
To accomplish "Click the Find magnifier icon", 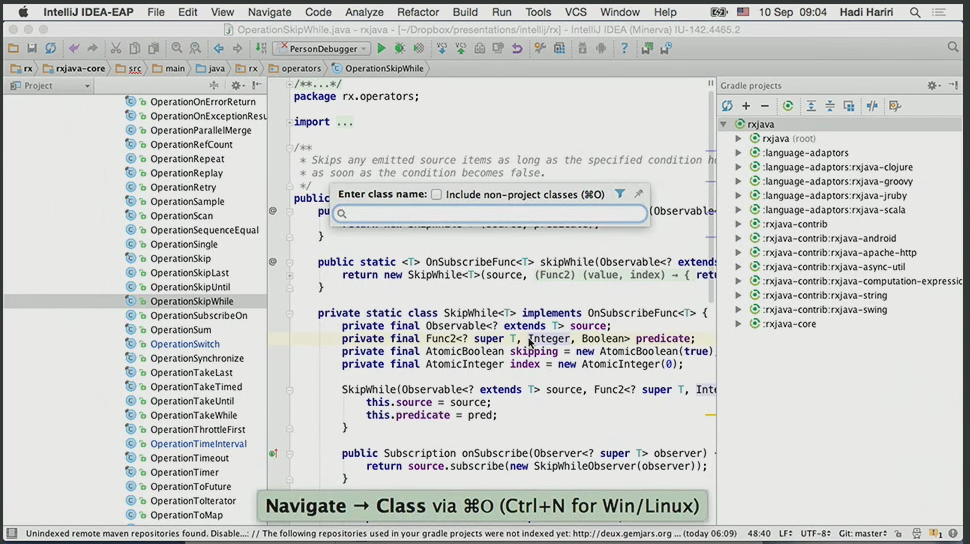I will click(x=177, y=48).
